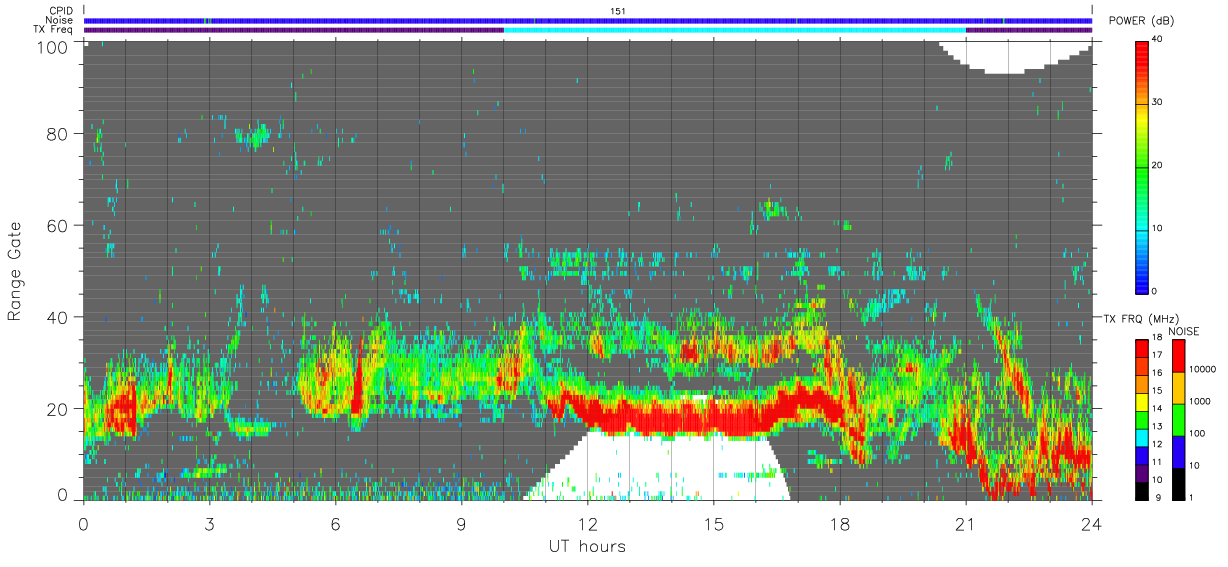Click the 10 label on power color bar
The height and width of the screenshot is (567, 1228).
coord(1158,229)
